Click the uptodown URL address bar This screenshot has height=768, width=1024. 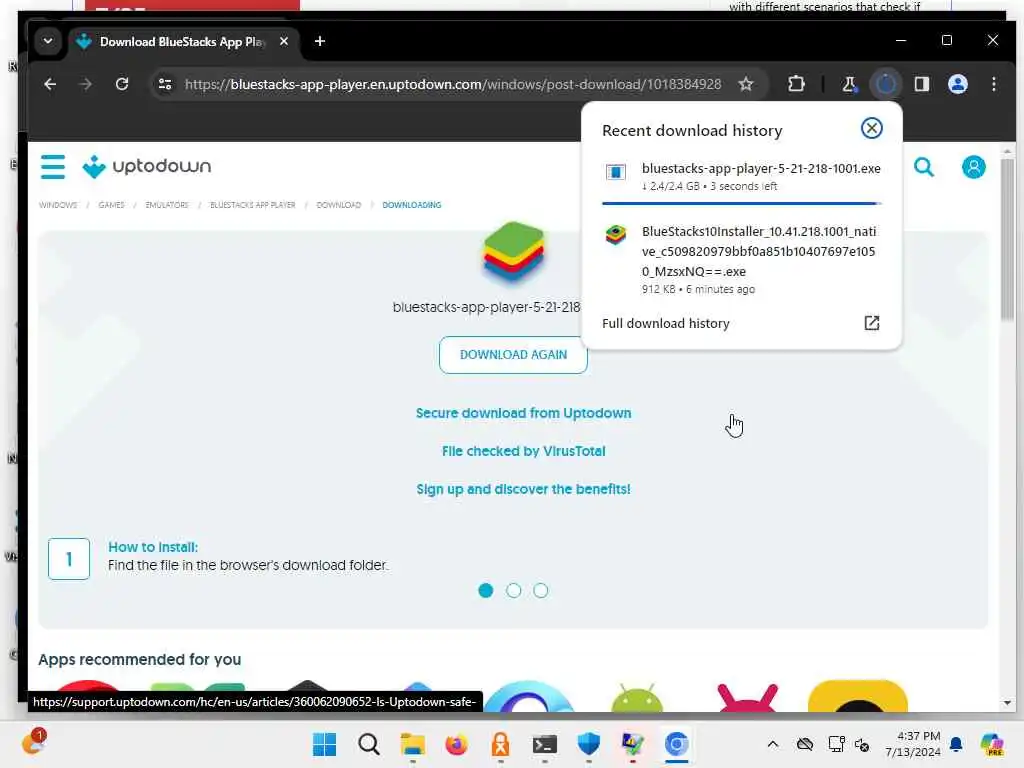click(453, 84)
